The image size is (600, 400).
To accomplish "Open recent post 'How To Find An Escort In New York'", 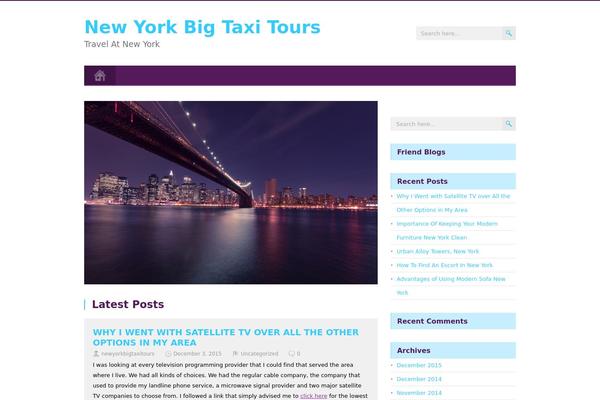I will 445,265.
